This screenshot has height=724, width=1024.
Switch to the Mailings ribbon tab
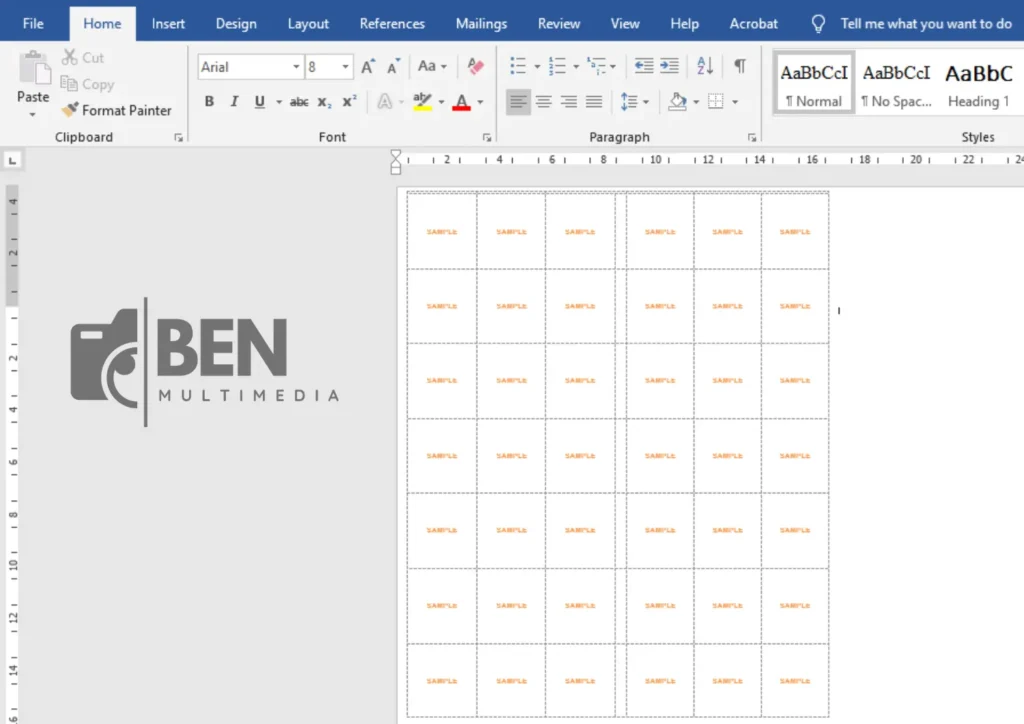(x=481, y=23)
